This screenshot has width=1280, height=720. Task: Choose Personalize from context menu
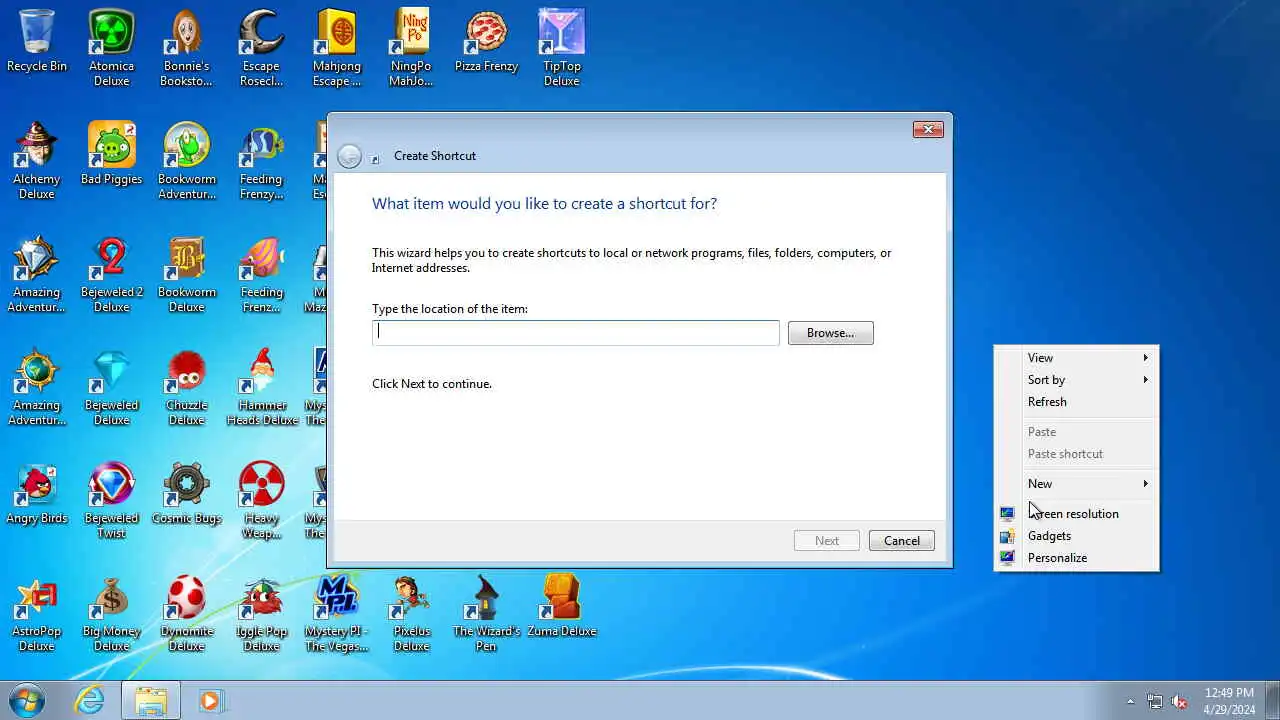coord(1076,558)
